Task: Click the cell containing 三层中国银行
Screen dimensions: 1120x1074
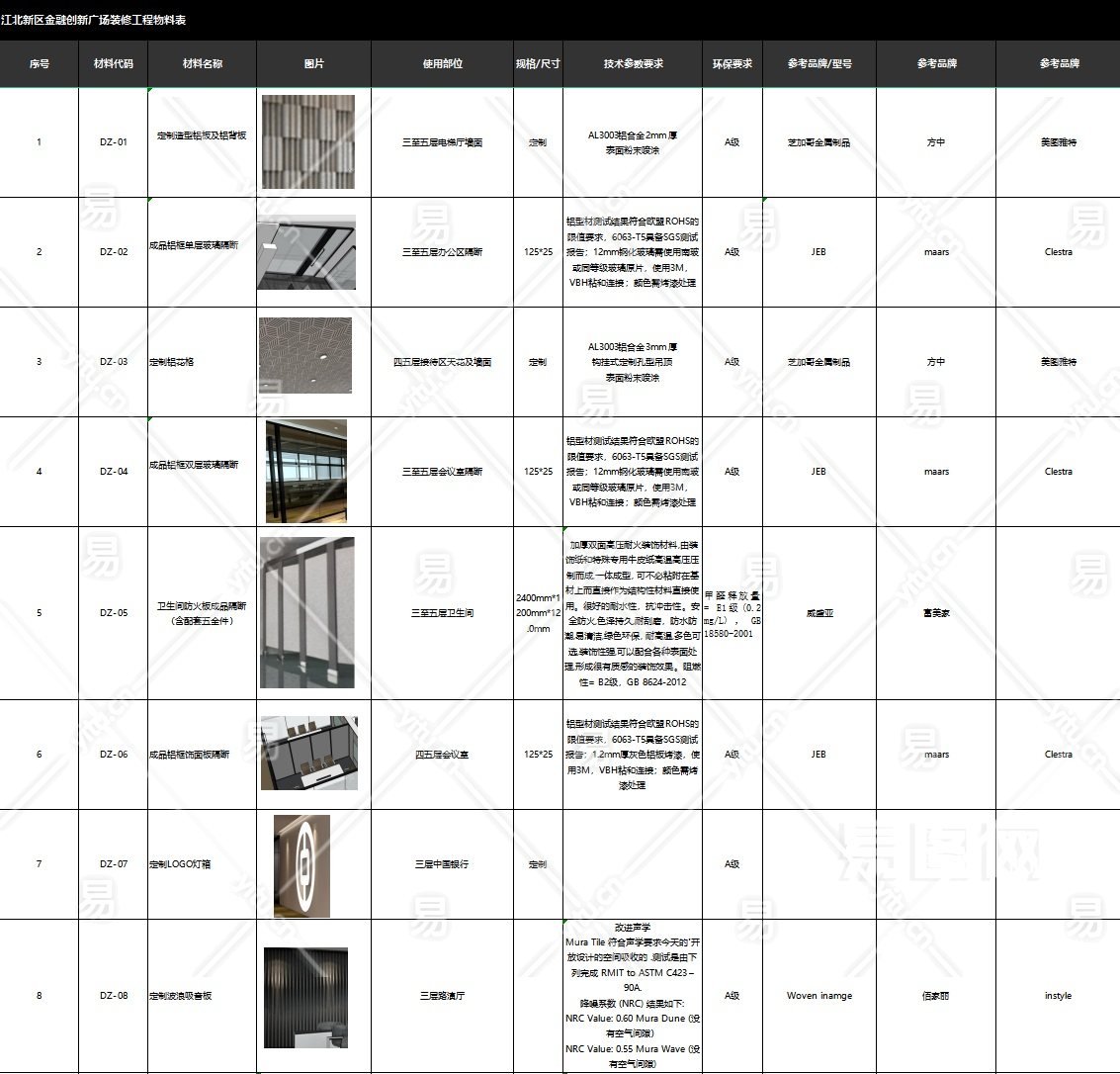Action: tap(442, 864)
